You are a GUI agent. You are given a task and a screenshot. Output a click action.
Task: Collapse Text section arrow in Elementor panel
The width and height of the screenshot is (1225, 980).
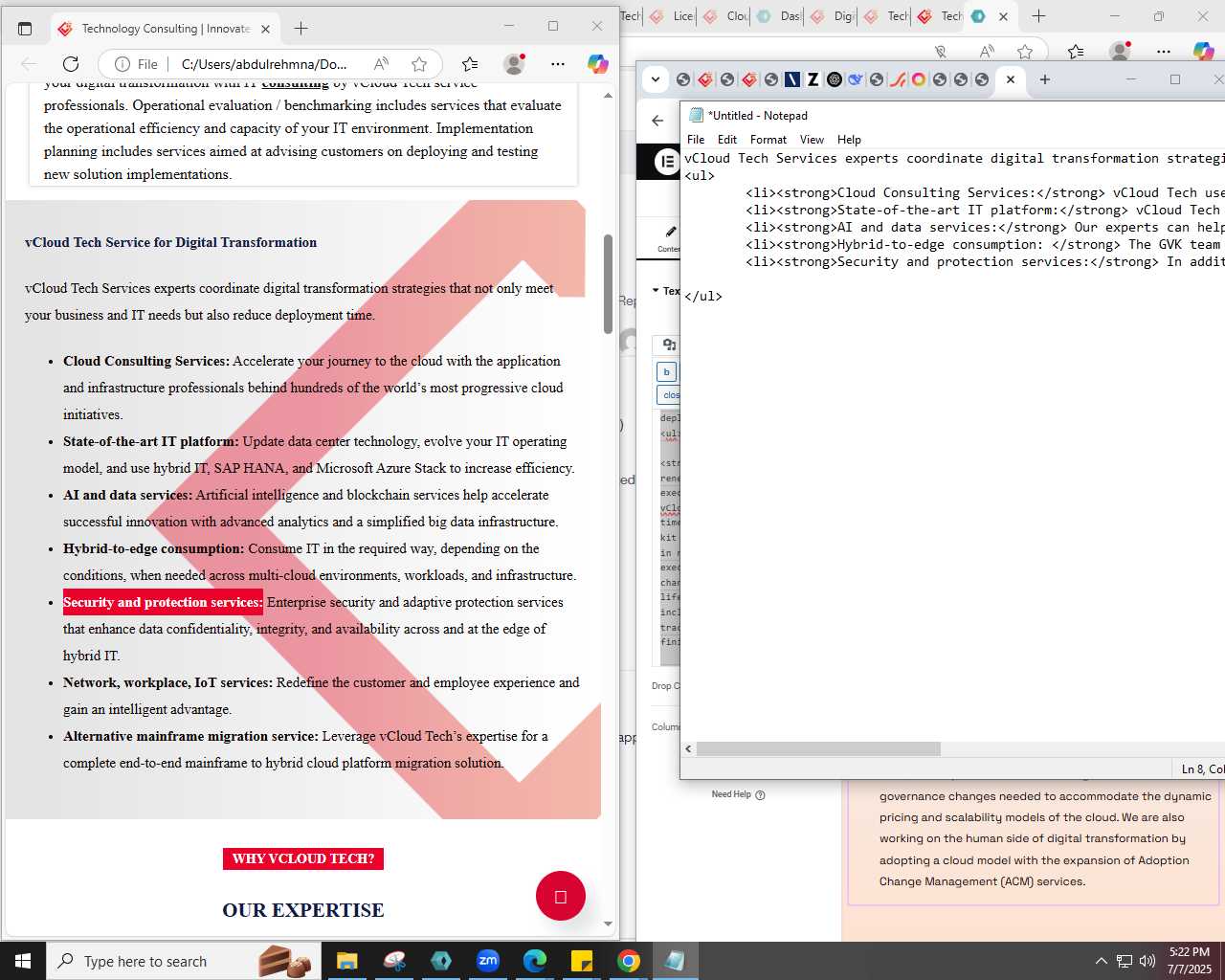pyautogui.click(x=656, y=290)
